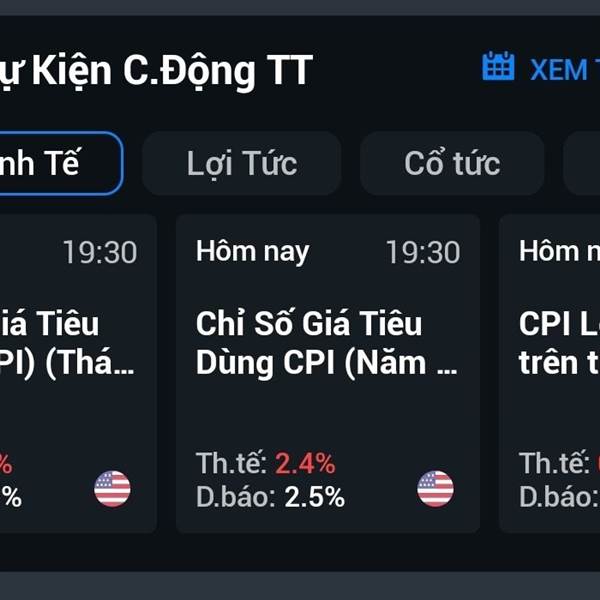The height and width of the screenshot is (600, 600).
Task: Click the US flag on the left card
Action: pyautogui.click(x=112, y=489)
